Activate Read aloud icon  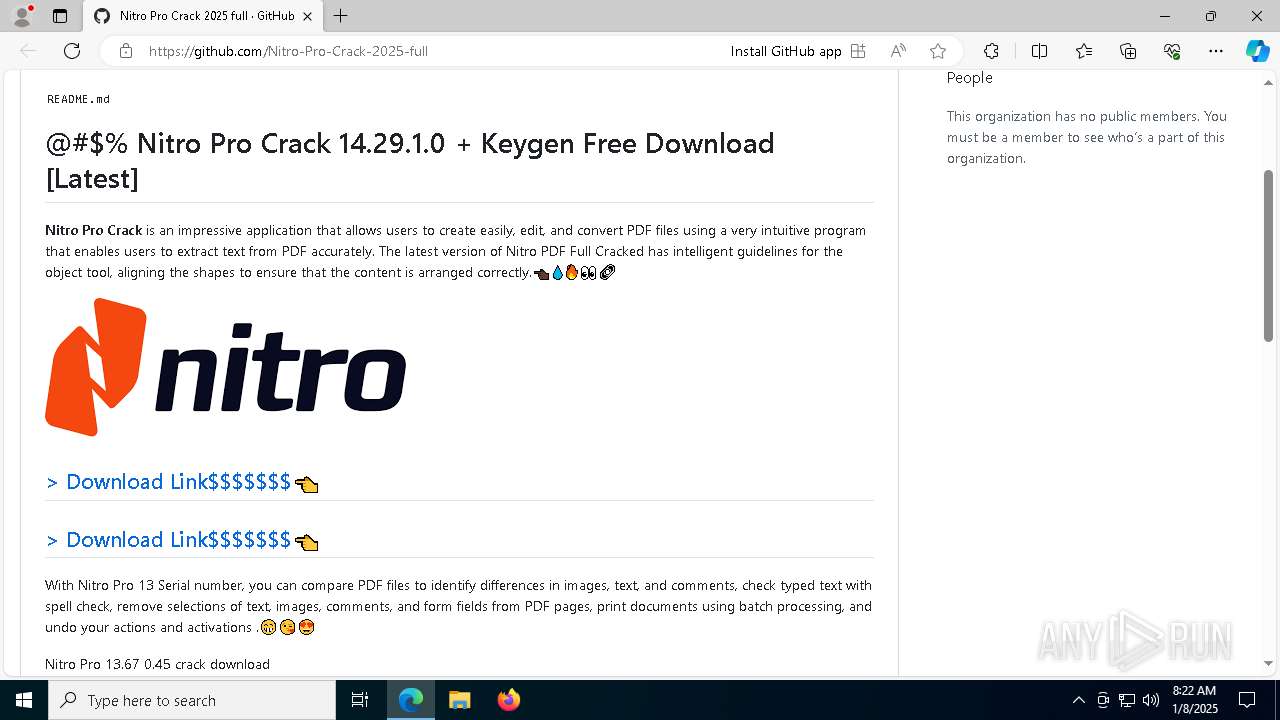tap(898, 51)
